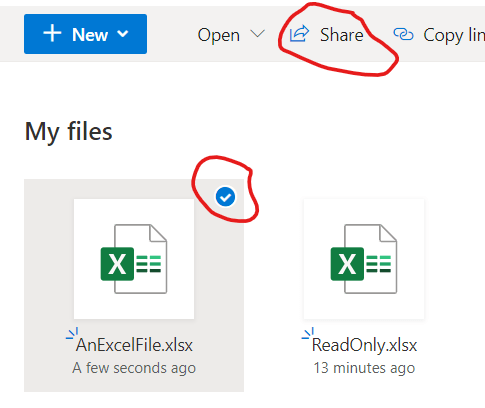Screen dimensions: 485x408
Task: Click the My files heading
Action: [69, 132]
